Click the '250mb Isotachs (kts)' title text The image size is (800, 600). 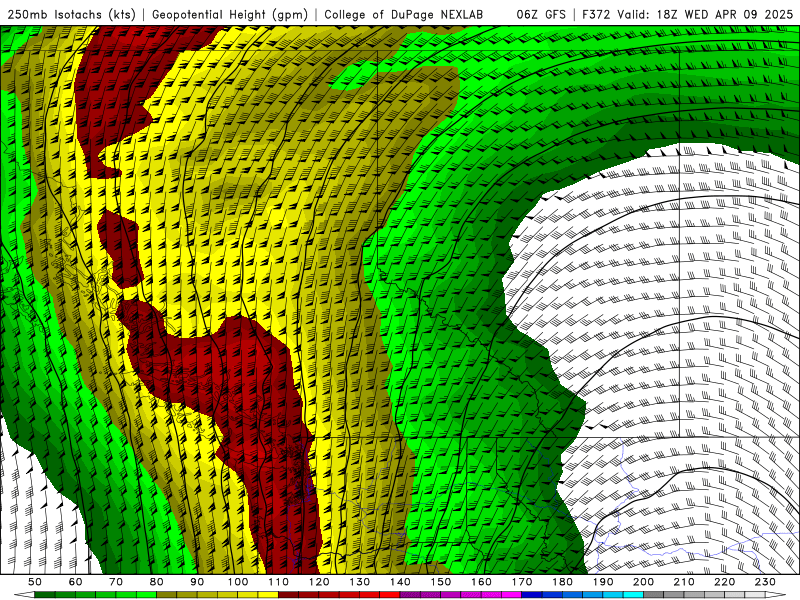tap(71, 14)
